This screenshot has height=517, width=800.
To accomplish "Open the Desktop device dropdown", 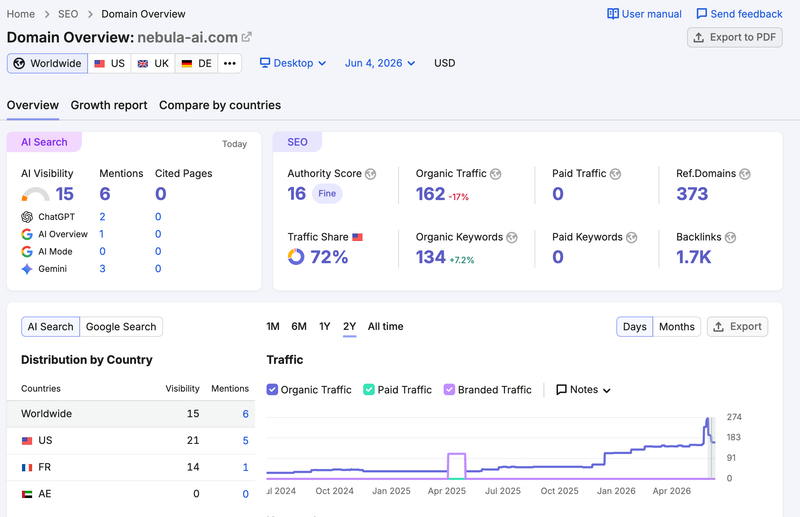I will (293, 63).
